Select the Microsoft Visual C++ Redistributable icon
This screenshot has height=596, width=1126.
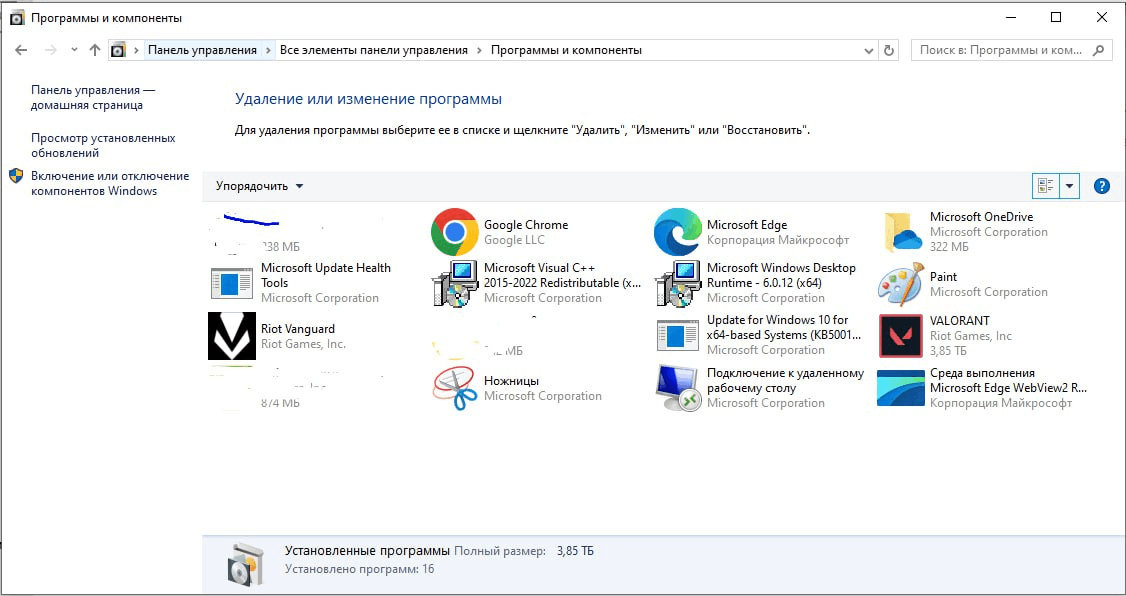point(455,283)
